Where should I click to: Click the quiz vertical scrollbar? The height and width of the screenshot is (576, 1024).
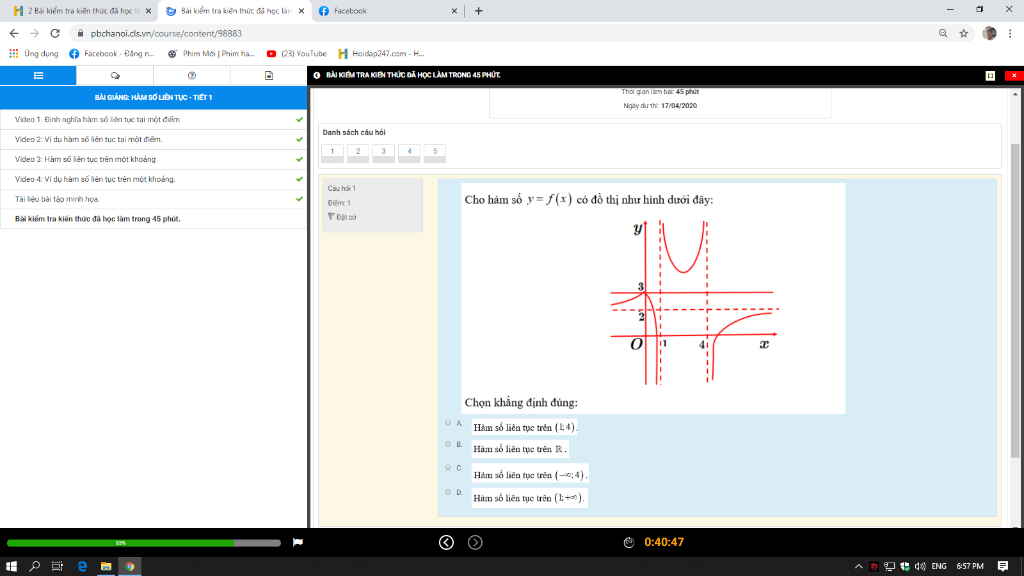click(1015, 300)
